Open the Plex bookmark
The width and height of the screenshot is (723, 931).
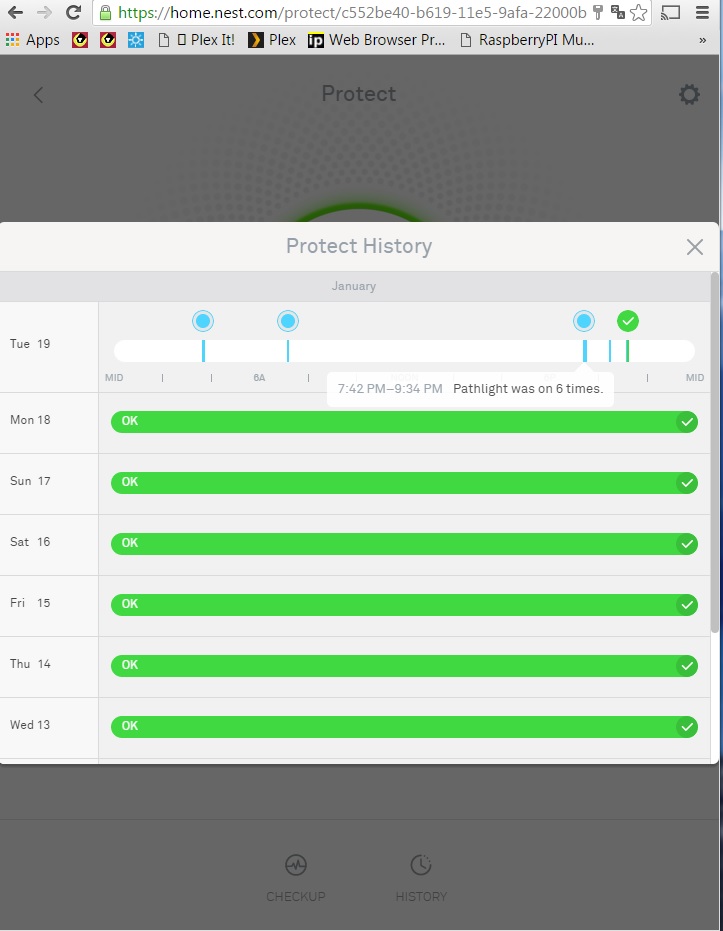coord(272,40)
